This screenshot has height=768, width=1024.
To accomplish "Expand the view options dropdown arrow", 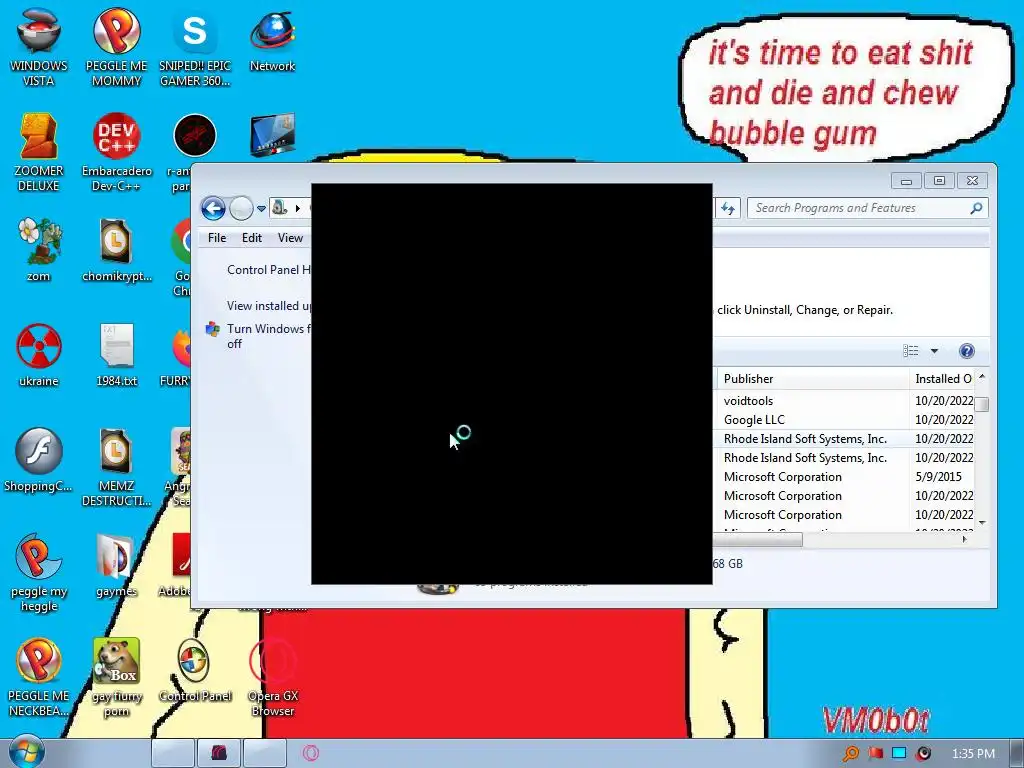I will (x=934, y=351).
